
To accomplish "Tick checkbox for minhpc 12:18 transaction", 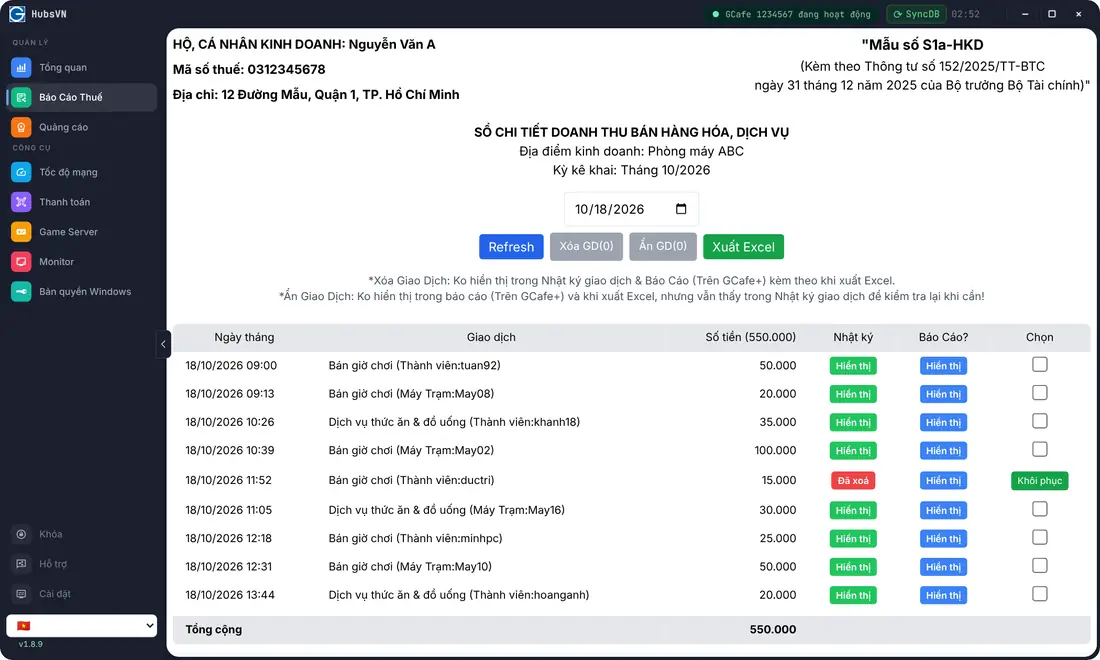I will [1040, 537].
